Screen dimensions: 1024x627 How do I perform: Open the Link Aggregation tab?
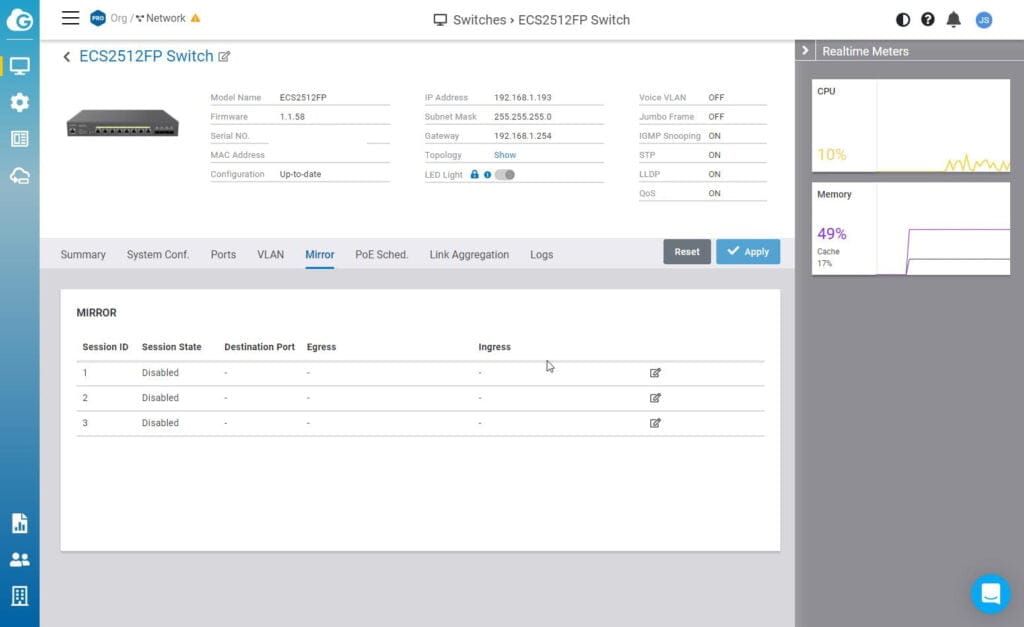[469, 254]
